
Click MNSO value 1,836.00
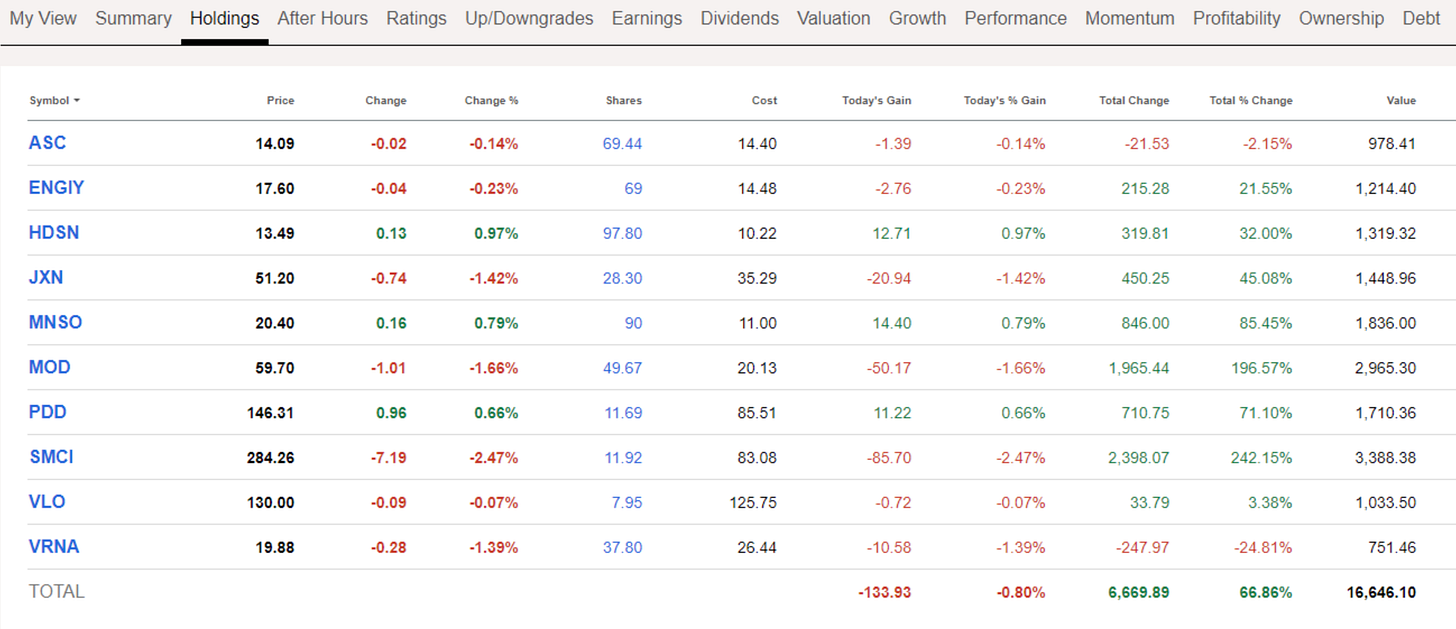pos(1386,323)
